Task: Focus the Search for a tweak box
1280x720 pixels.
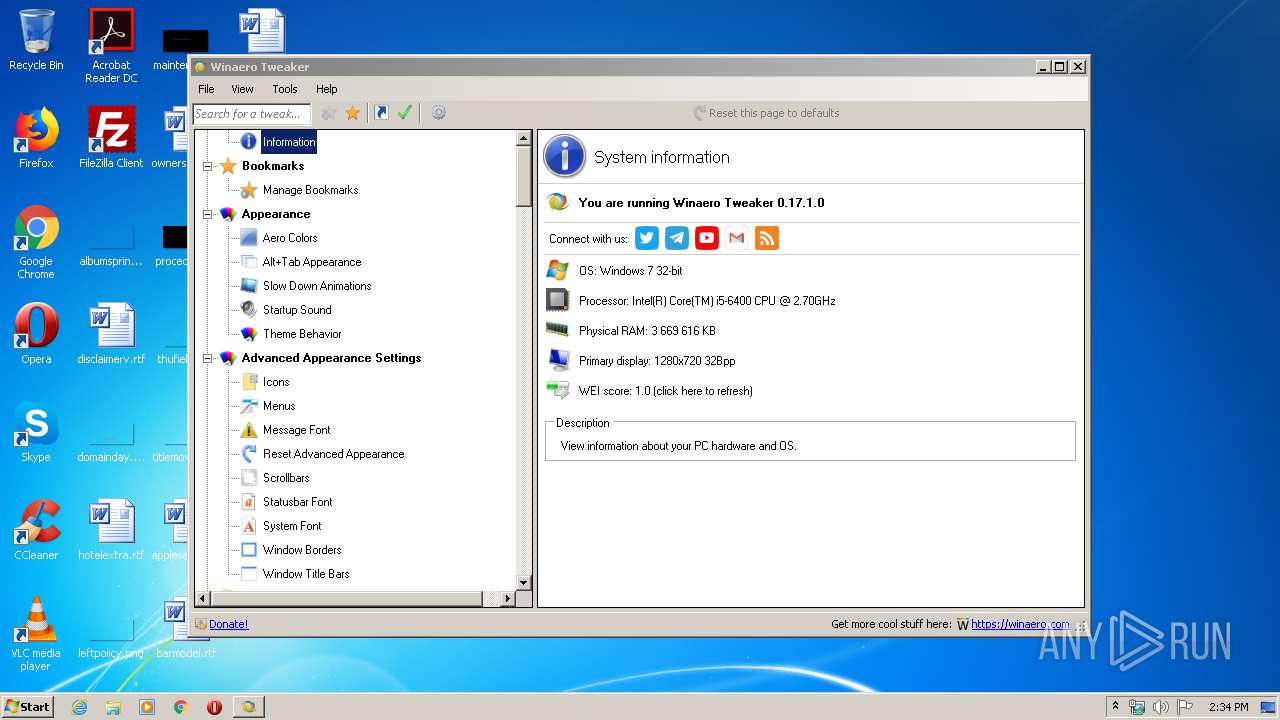Action: click(x=252, y=113)
